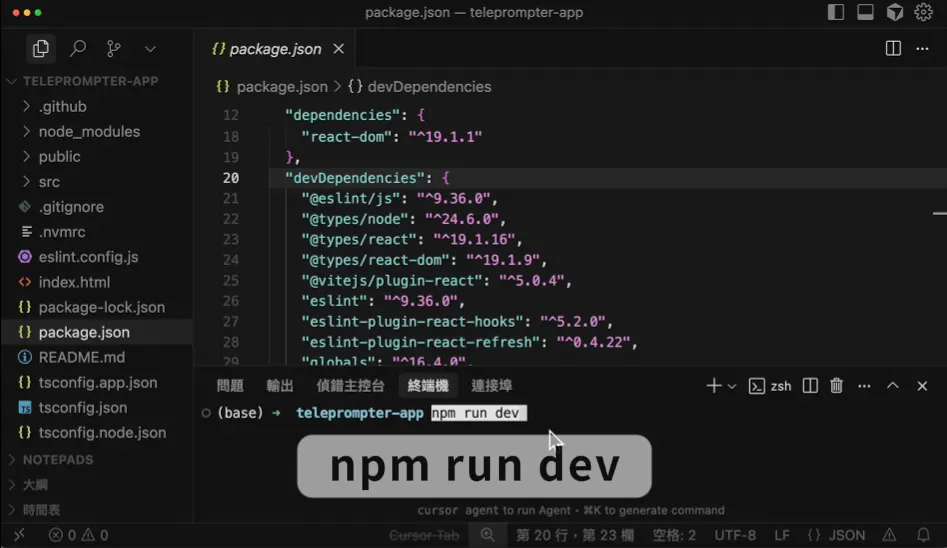947x548 pixels.
Task: Switch to the 問題 problems tab
Action: click(230, 385)
